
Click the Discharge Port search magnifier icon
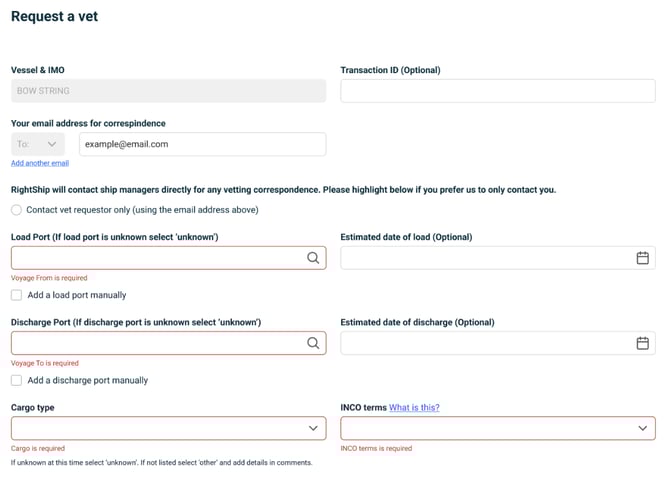[313, 343]
